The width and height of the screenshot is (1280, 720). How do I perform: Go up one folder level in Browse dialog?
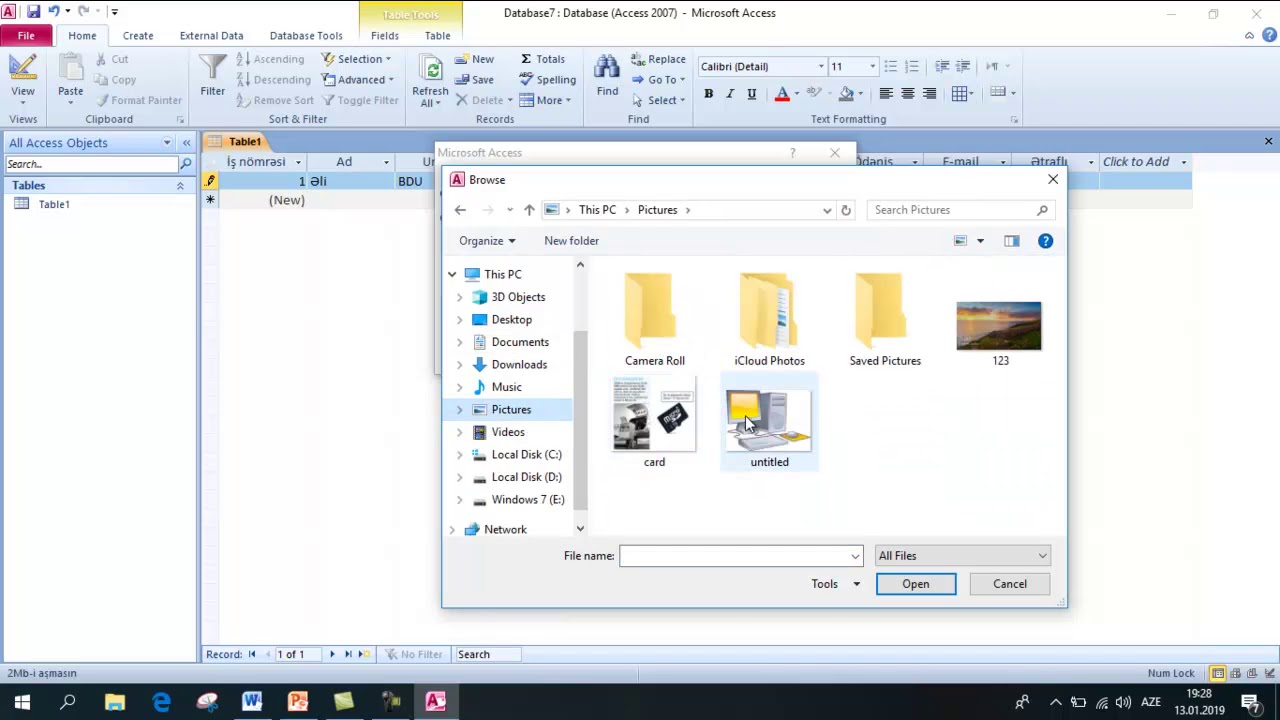[x=529, y=210]
